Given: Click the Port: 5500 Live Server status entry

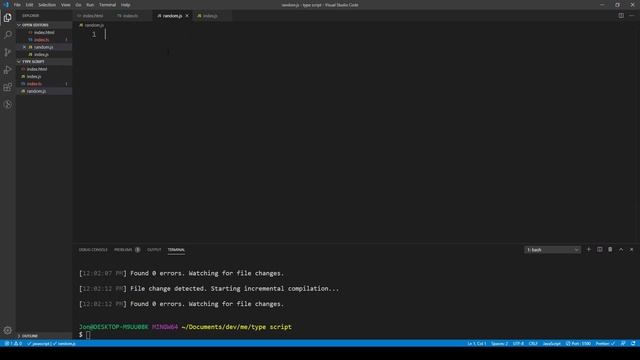Looking at the screenshot, I should tap(578, 344).
